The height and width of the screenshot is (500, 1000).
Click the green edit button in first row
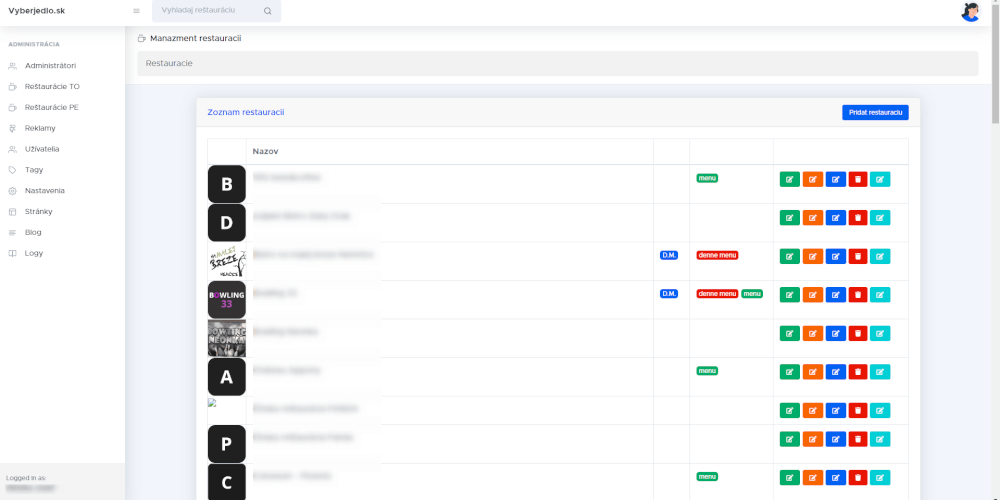[x=789, y=180]
